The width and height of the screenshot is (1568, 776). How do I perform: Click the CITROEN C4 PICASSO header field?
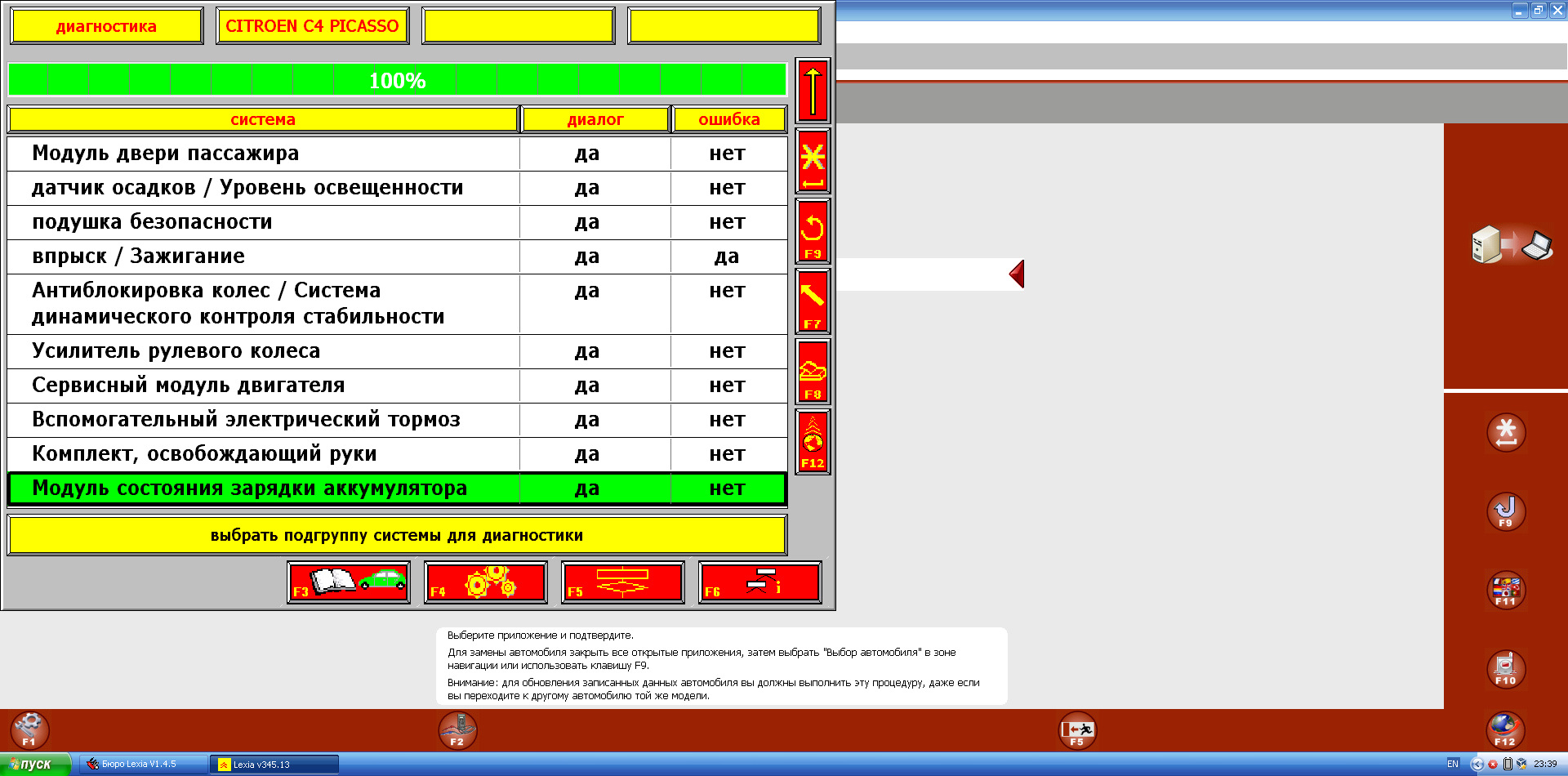(x=312, y=26)
